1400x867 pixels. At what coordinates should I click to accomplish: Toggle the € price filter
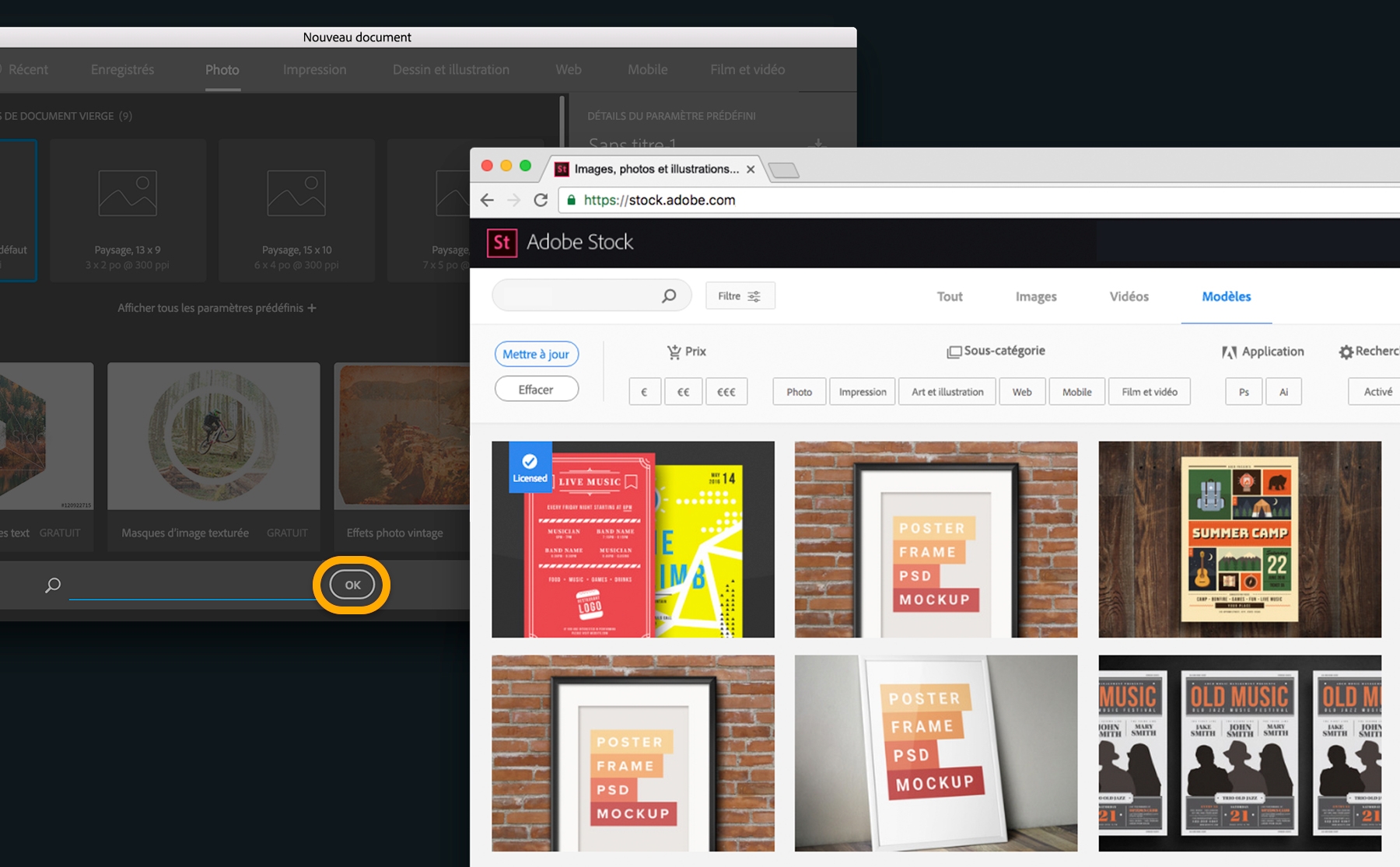click(x=645, y=391)
